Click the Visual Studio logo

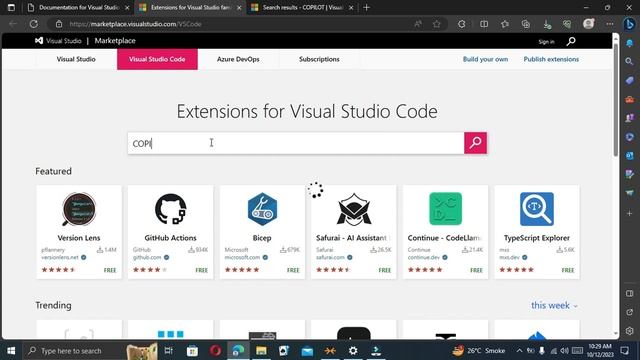click(58, 41)
